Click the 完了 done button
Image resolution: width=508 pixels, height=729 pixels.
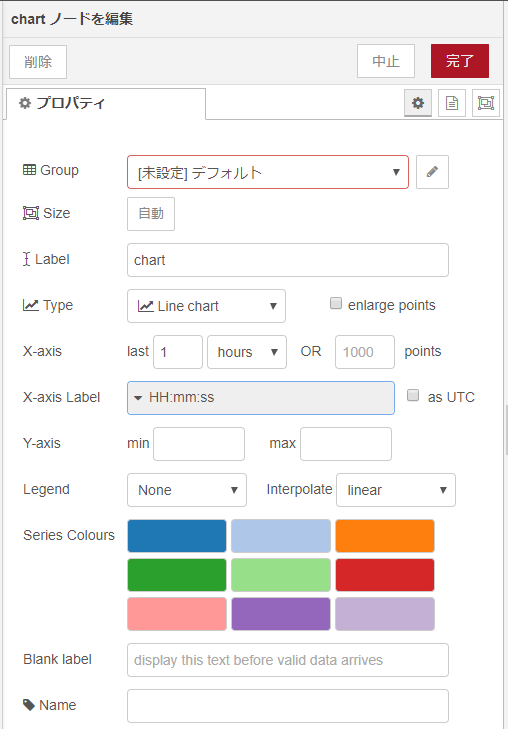(460, 61)
